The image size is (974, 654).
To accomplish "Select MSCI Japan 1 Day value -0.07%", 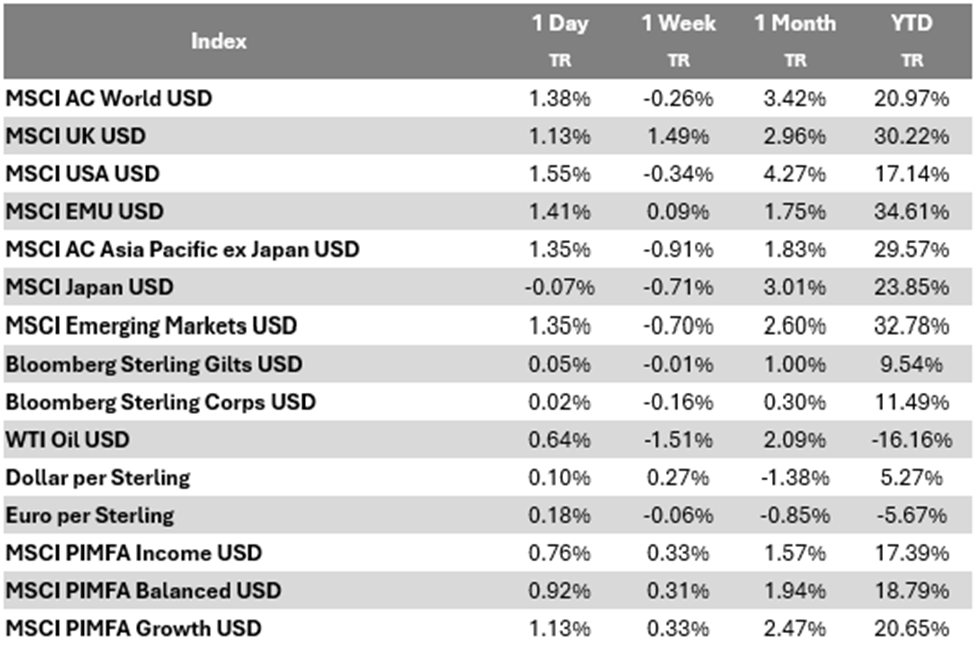I will [558, 288].
